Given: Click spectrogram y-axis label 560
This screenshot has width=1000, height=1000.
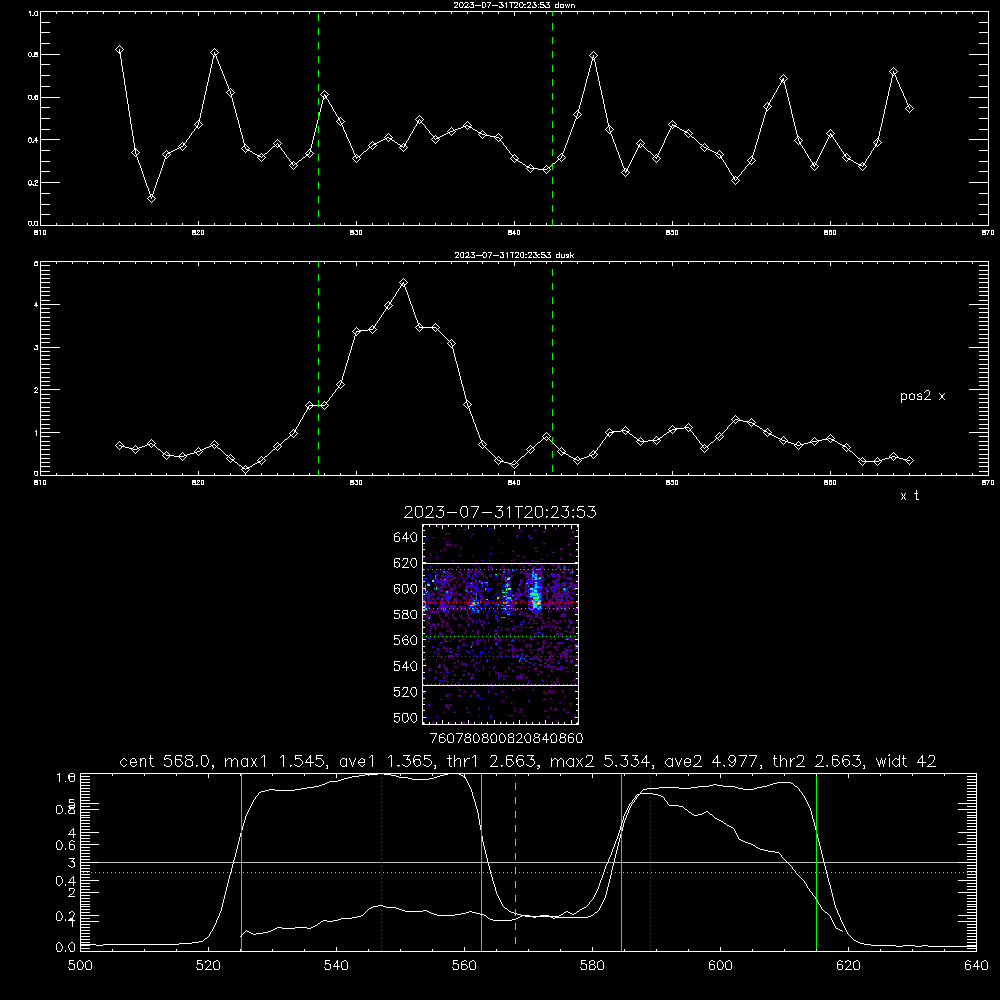Looking at the screenshot, I should 406,640.
